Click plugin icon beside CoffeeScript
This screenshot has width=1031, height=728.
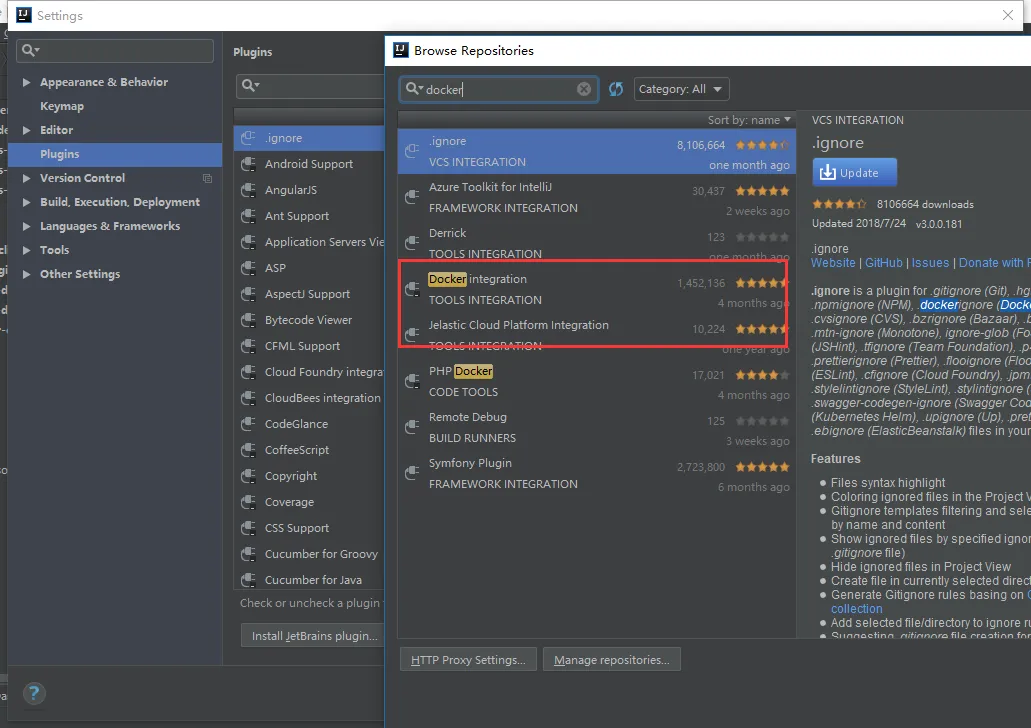249,450
